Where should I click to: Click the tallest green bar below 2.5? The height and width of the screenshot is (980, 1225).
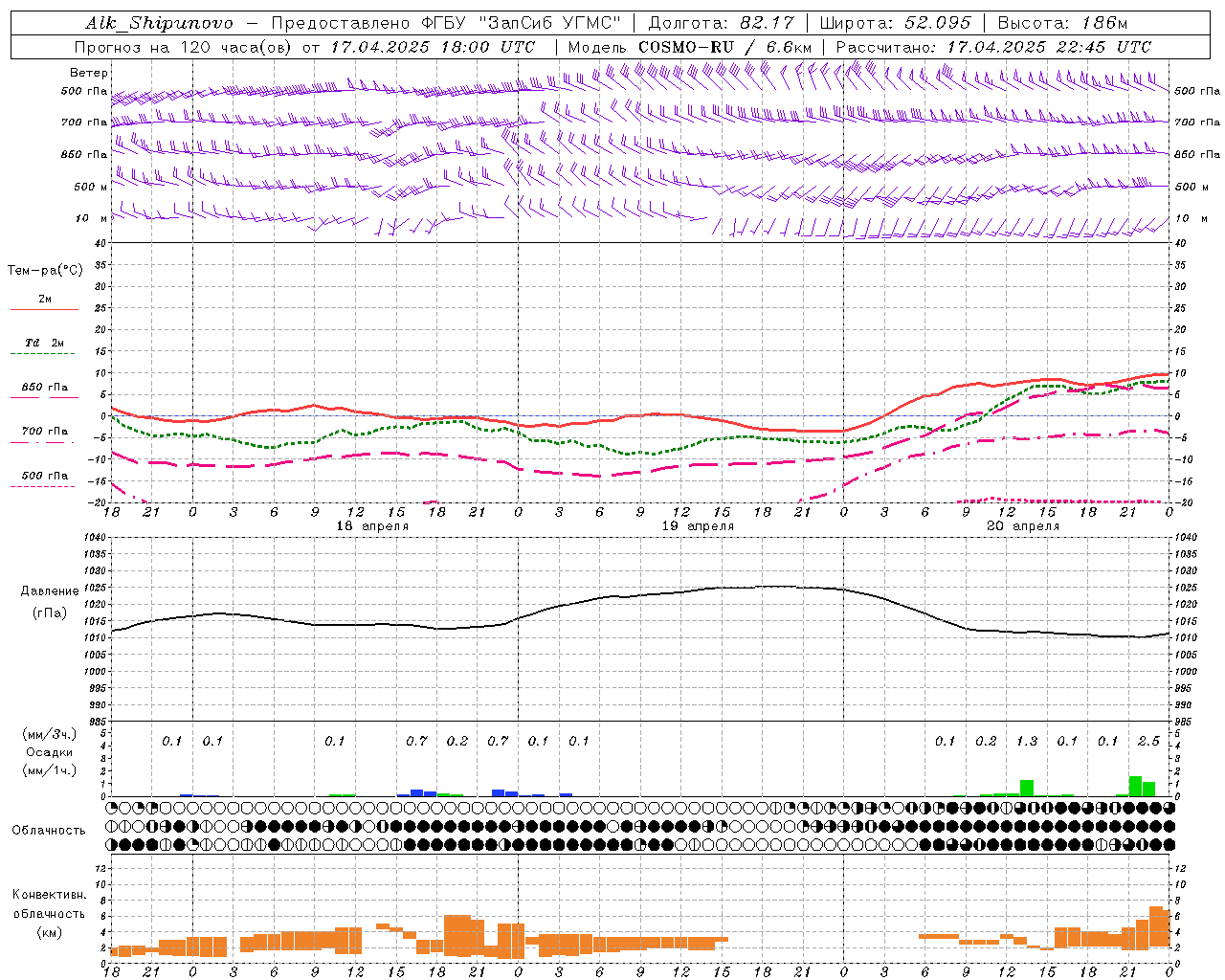point(1135,786)
